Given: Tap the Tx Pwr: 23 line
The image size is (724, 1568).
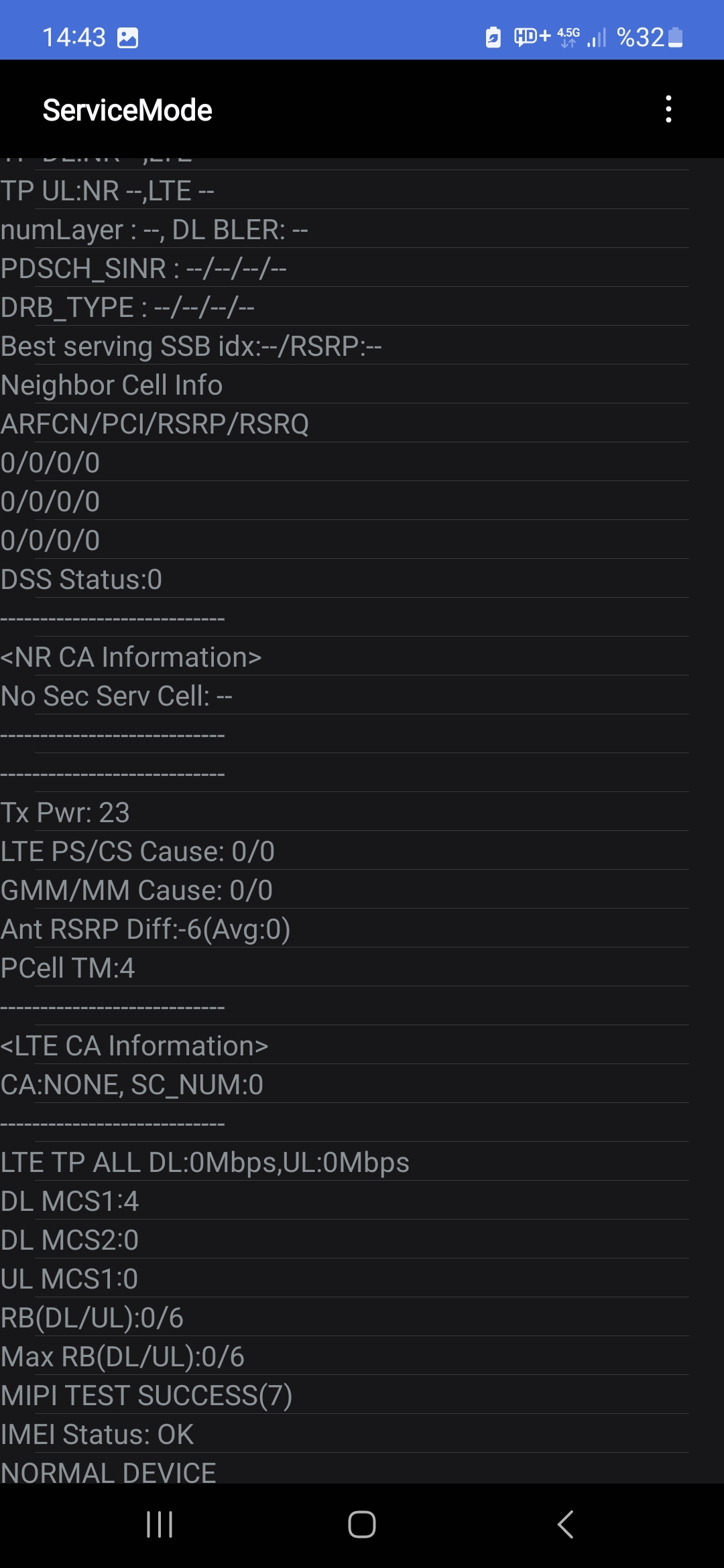Looking at the screenshot, I should (x=345, y=812).
